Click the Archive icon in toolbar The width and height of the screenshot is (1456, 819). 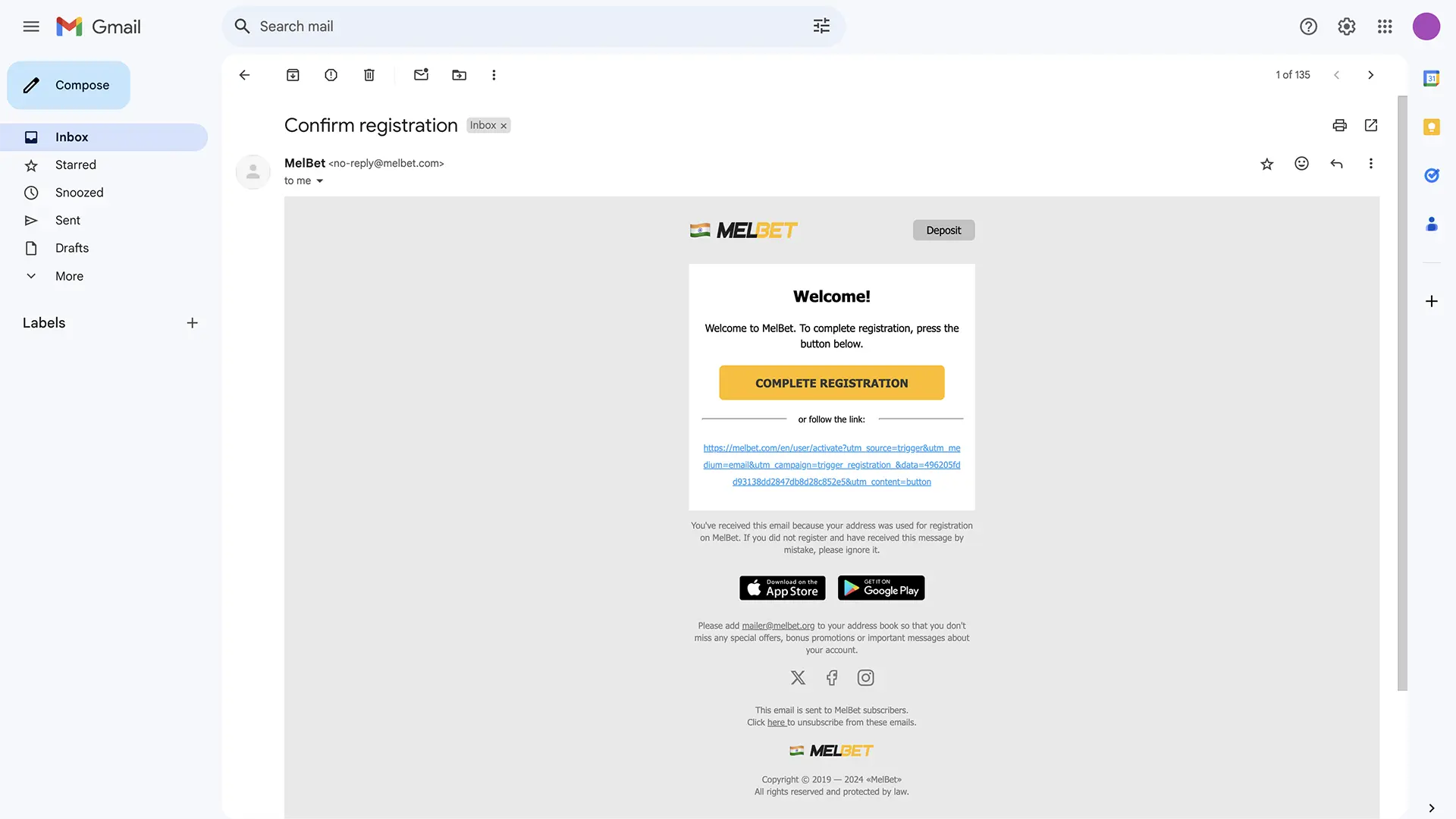[x=291, y=74]
